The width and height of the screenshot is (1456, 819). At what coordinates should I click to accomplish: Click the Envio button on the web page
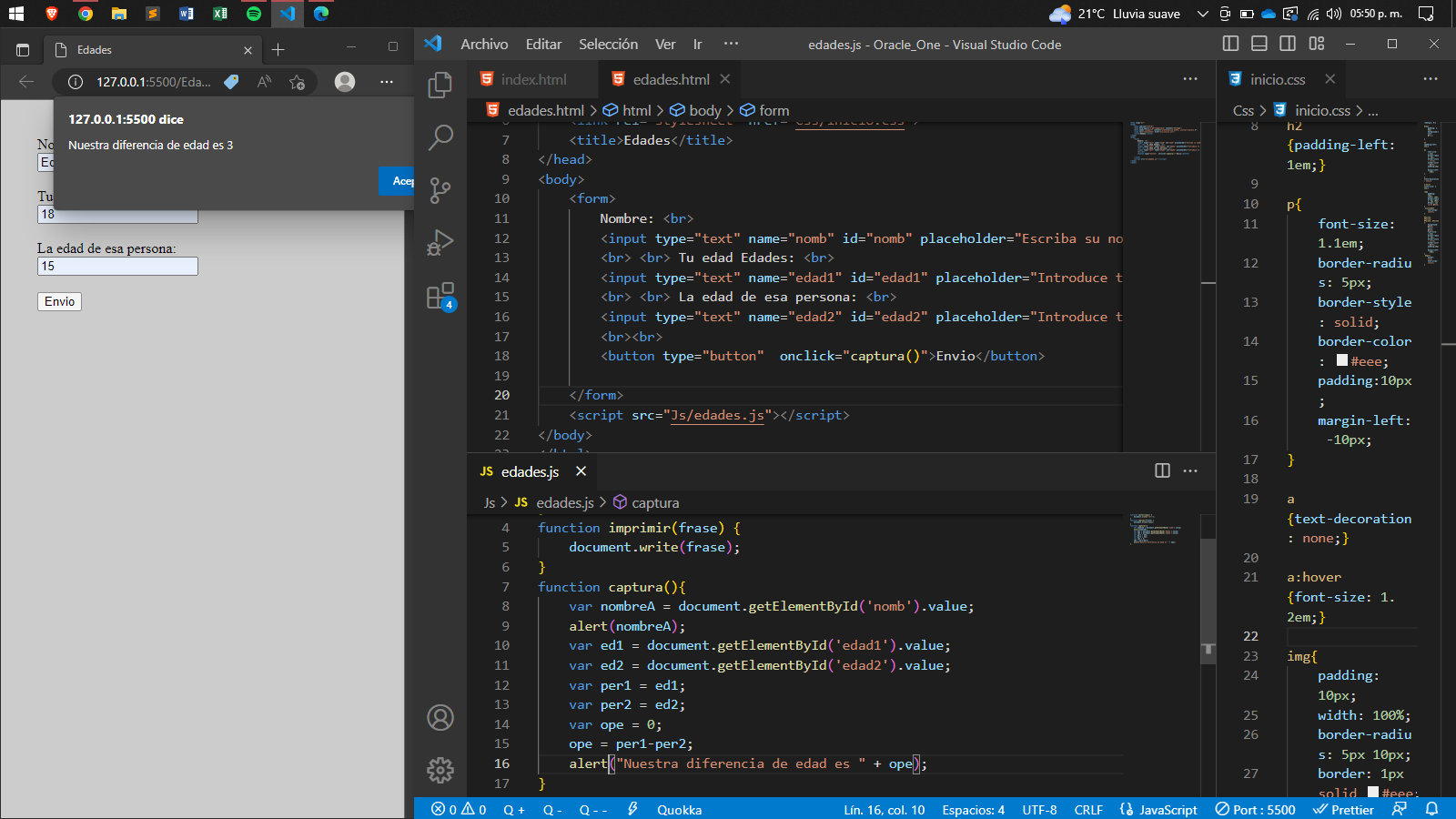coord(59,301)
